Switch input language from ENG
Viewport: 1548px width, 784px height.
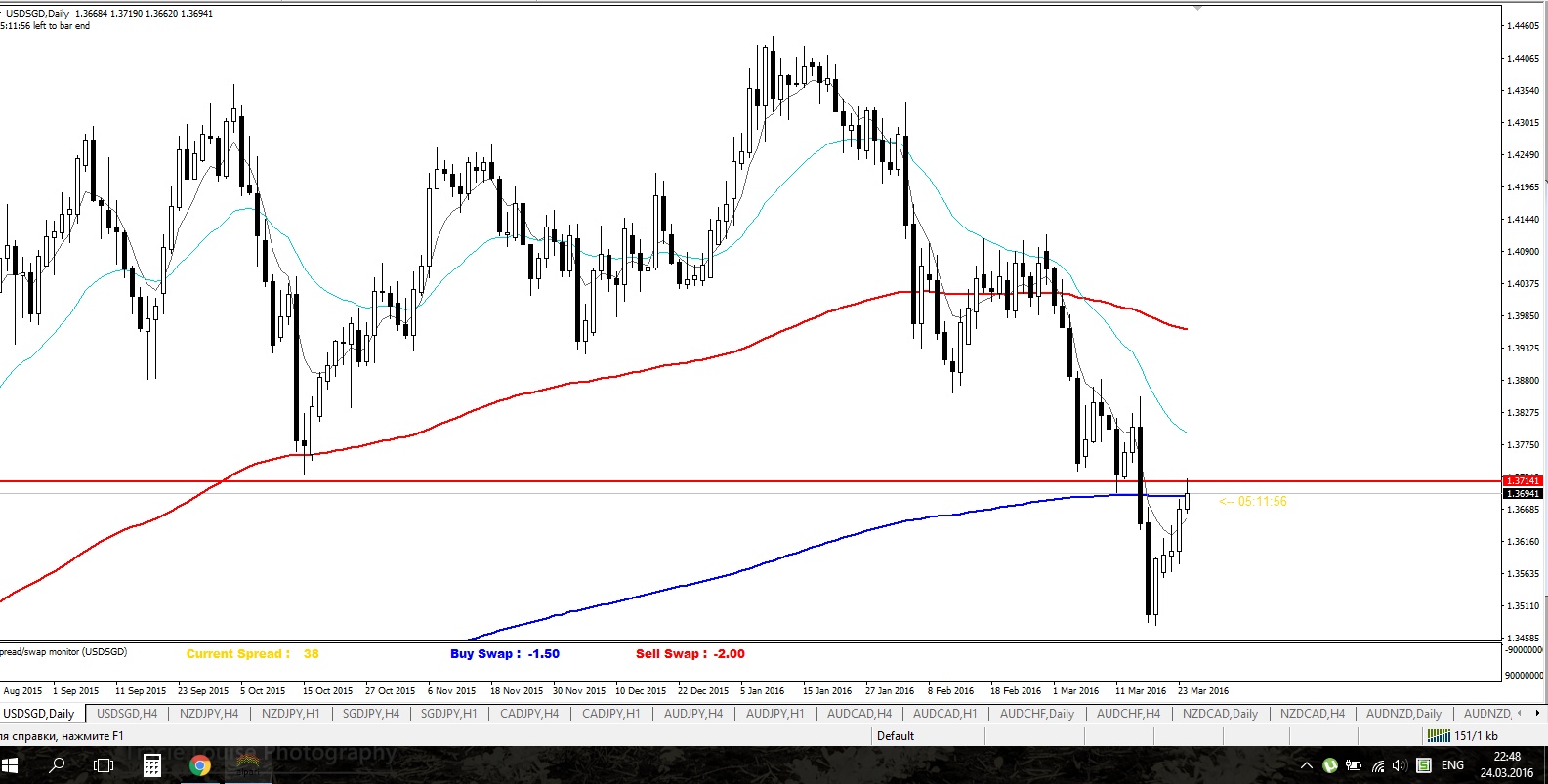1452,765
